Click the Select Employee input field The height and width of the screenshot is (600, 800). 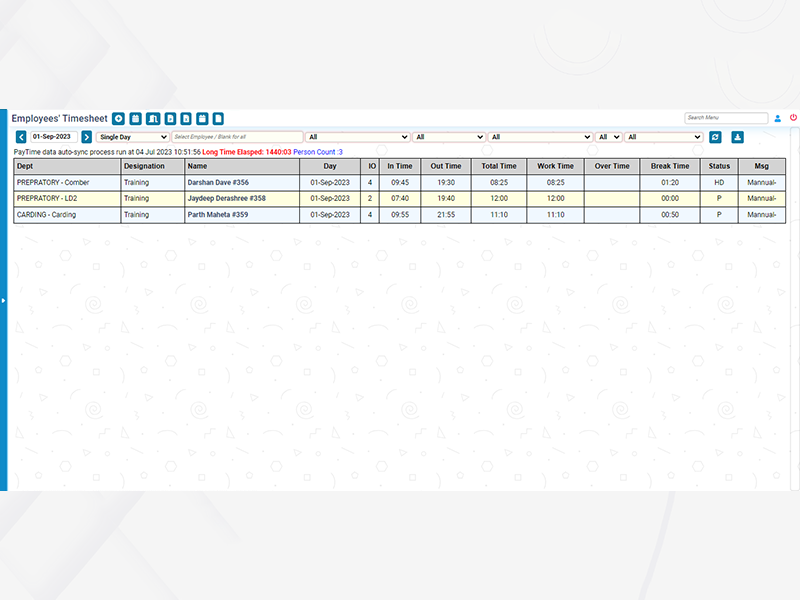click(237, 137)
